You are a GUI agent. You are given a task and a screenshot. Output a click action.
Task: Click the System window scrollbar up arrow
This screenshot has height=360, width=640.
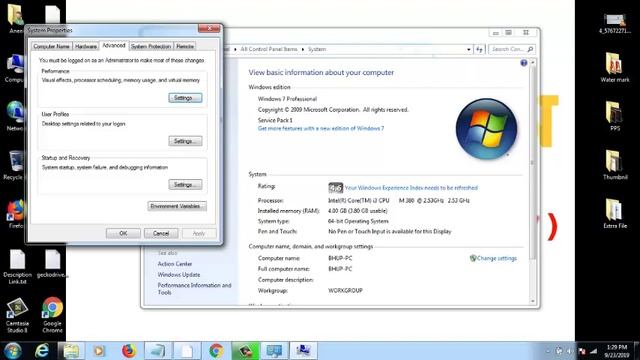(533, 62)
